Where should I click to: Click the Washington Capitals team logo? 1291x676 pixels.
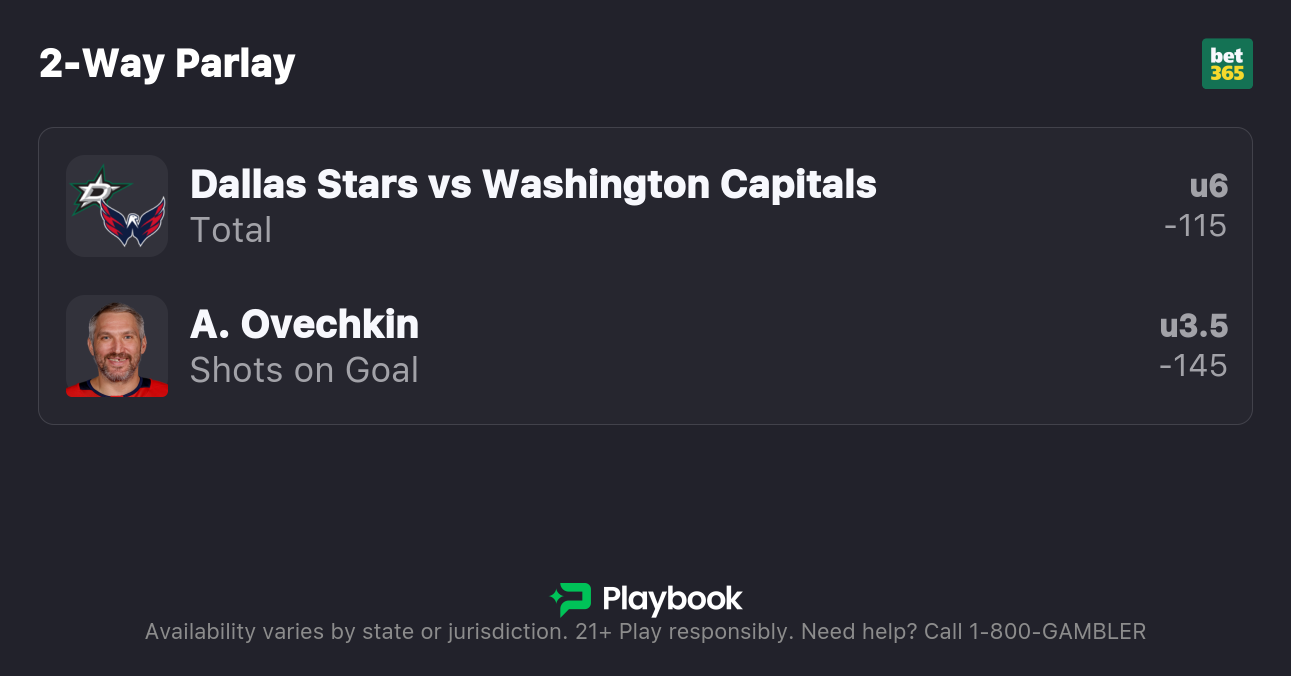133,222
